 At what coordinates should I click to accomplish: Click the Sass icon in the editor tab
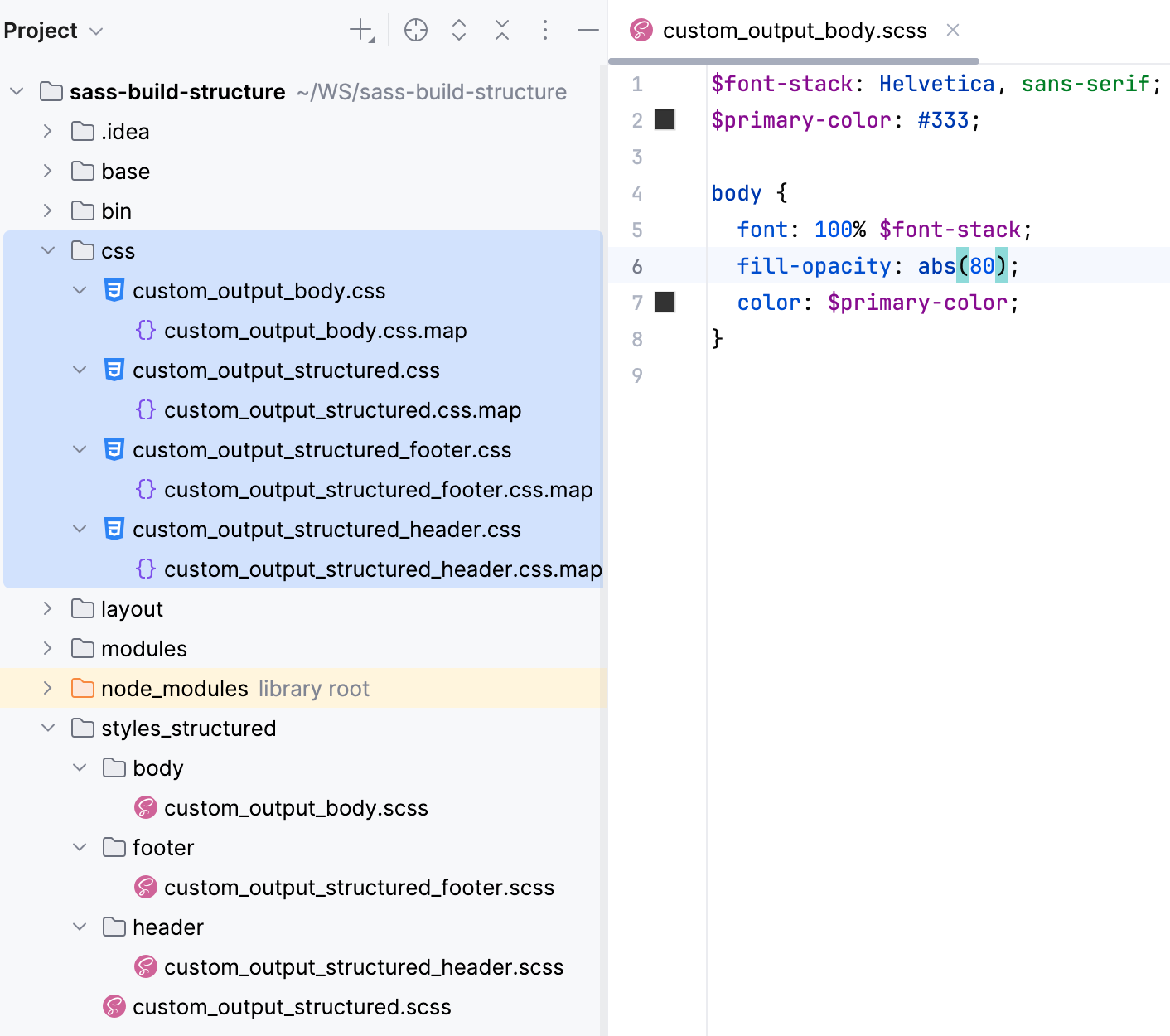point(640,30)
